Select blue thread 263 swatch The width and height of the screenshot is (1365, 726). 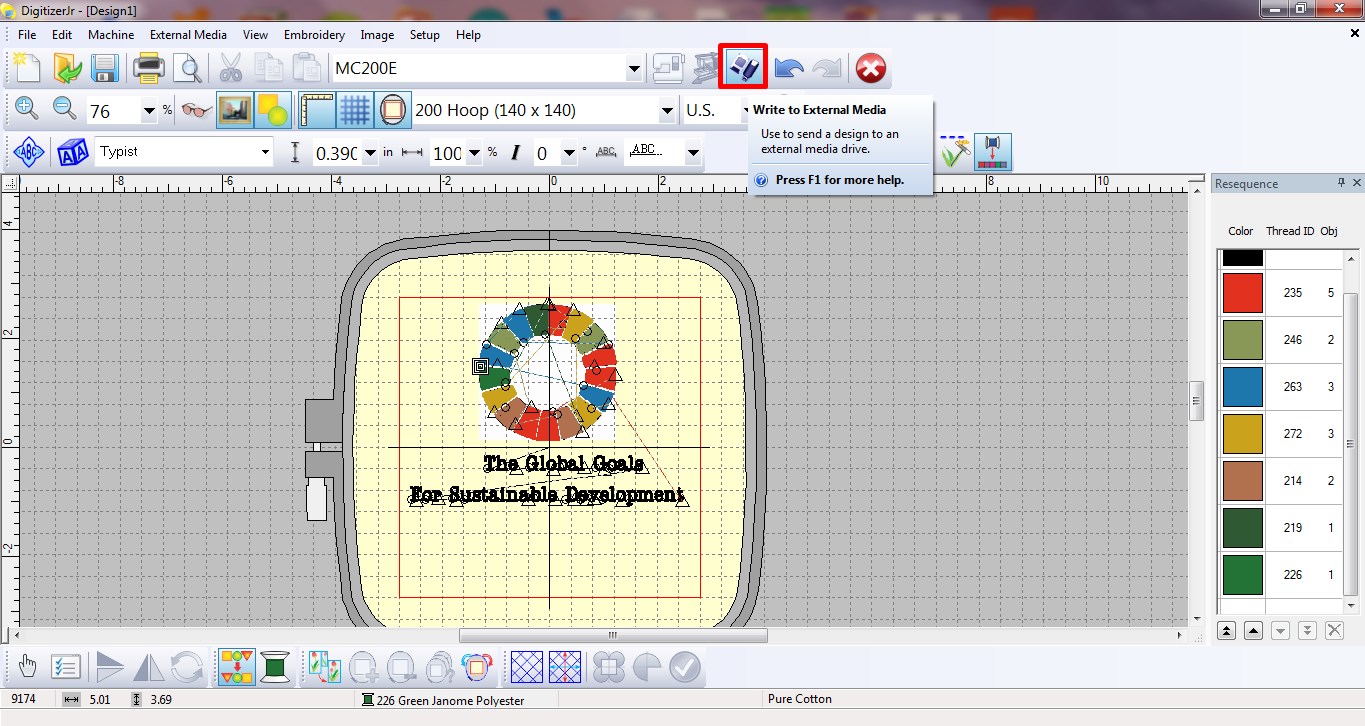pos(1243,387)
